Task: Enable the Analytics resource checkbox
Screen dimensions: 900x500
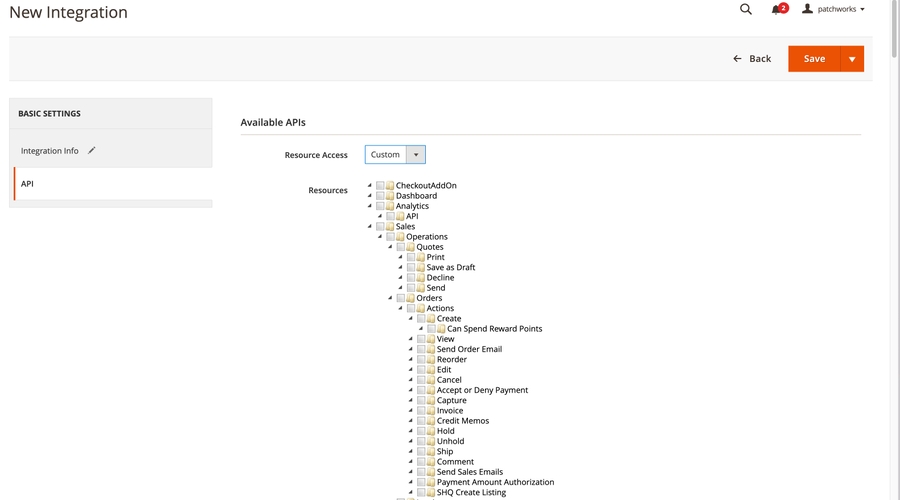Action: [x=380, y=206]
